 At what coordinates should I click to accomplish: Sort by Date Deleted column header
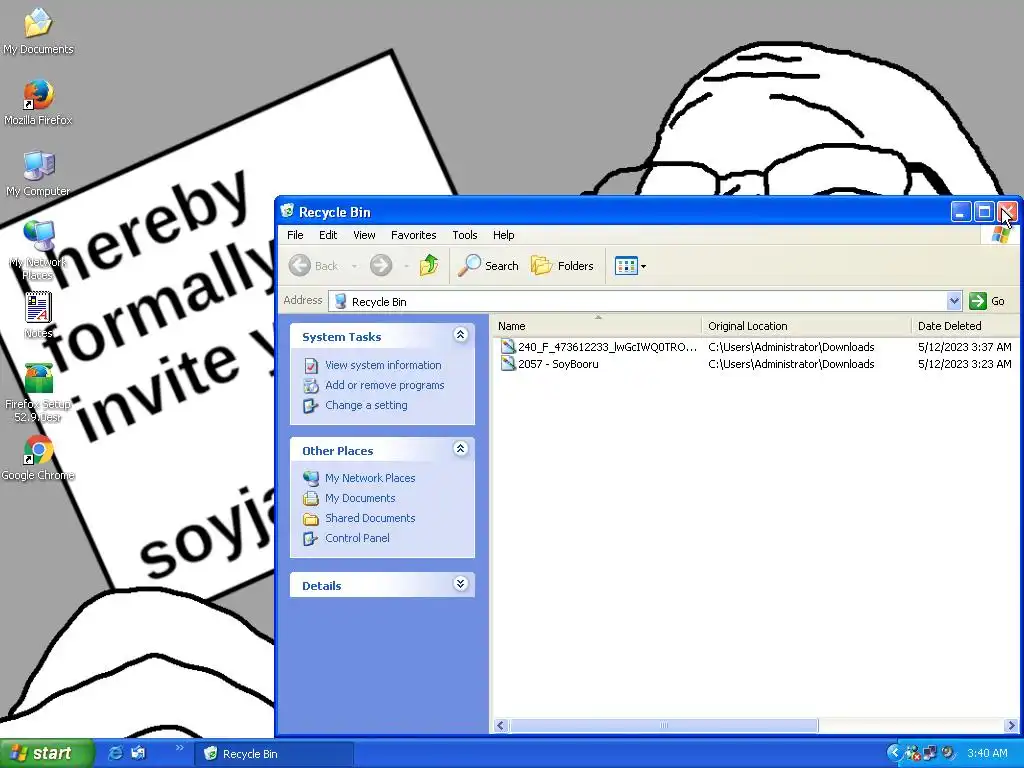point(967,326)
